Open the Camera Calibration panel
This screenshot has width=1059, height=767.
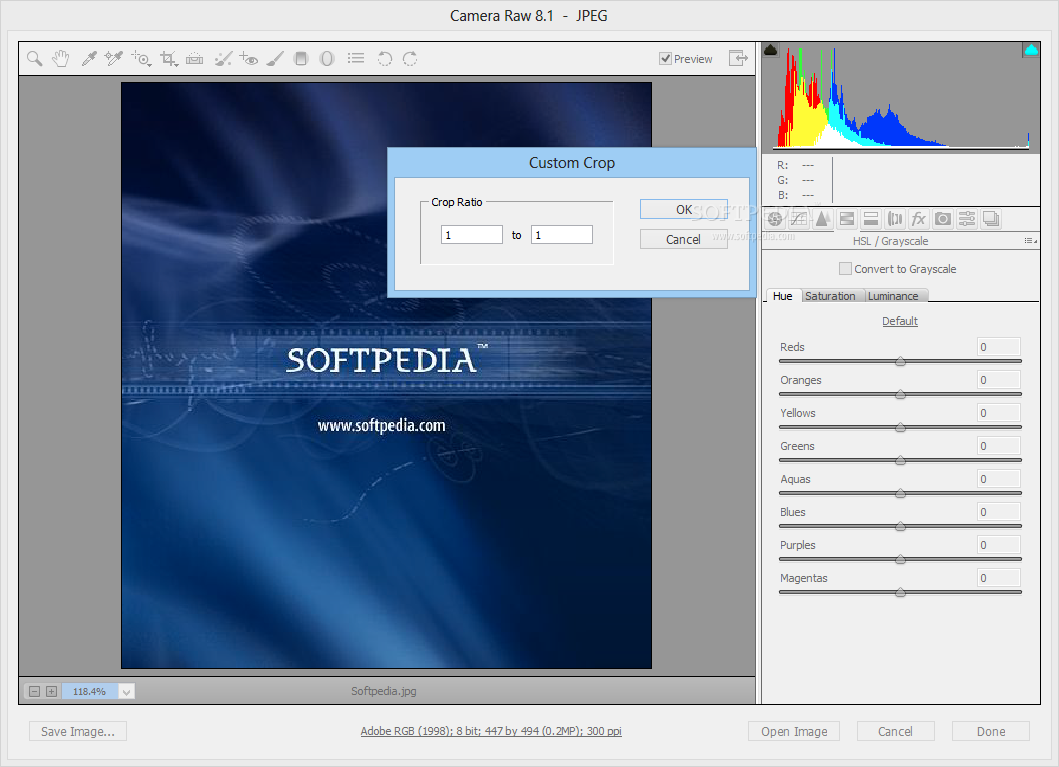pyautogui.click(x=943, y=219)
